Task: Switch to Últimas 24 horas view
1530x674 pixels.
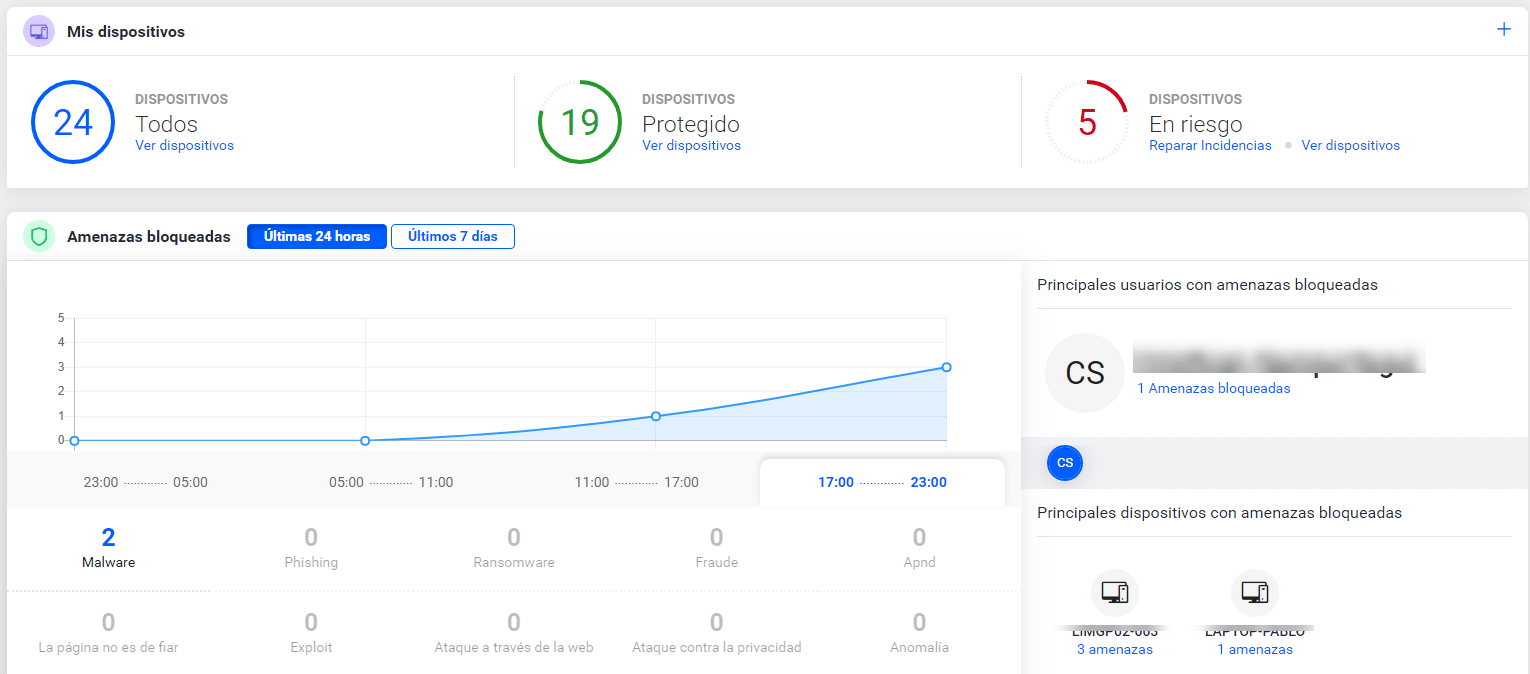Action: [x=317, y=237]
